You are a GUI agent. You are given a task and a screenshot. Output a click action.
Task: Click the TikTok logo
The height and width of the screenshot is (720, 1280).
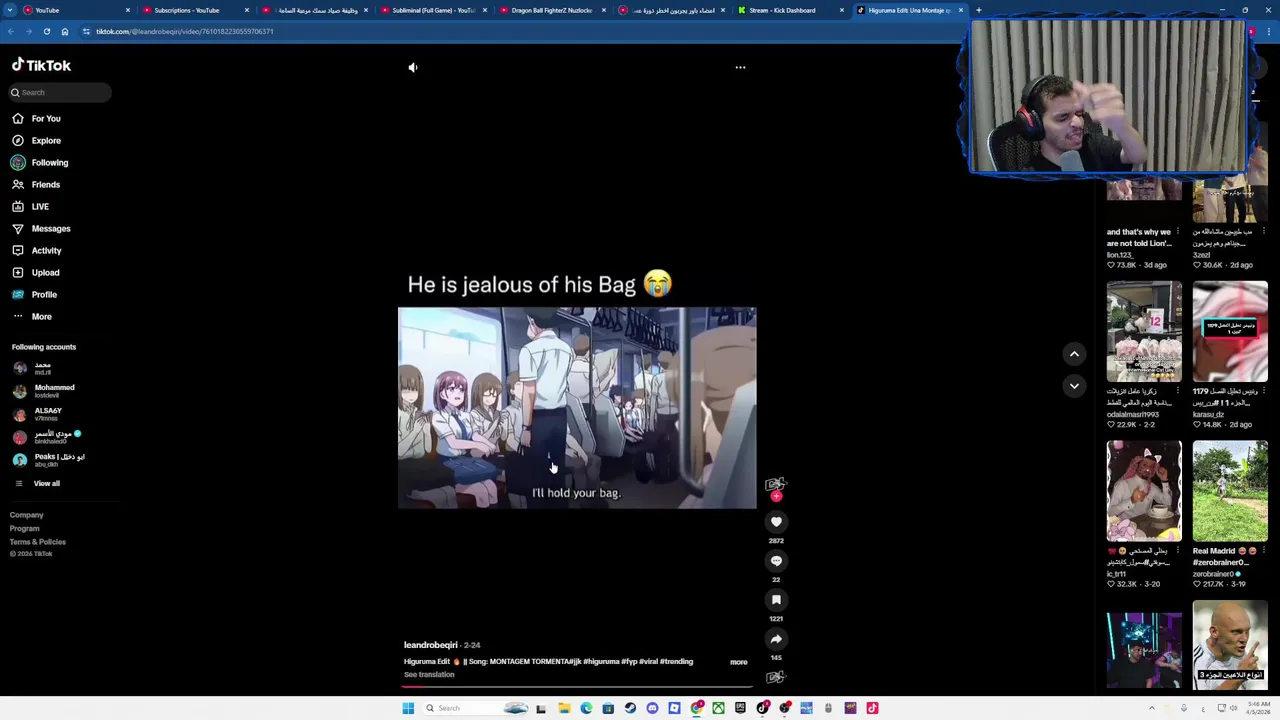pyautogui.click(x=41, y=65)
